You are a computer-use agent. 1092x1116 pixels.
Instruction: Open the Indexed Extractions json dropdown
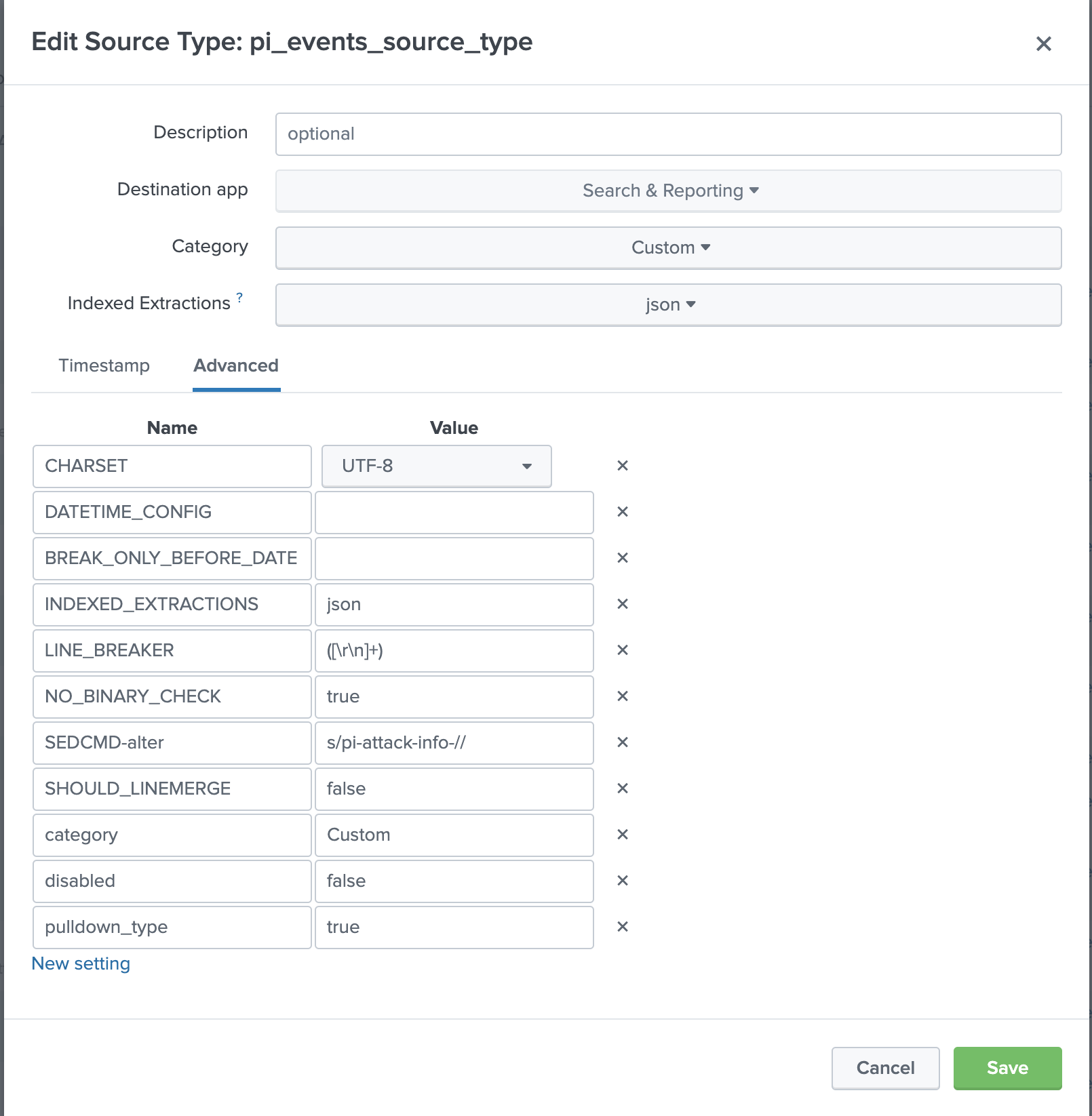tap(668, 304)
